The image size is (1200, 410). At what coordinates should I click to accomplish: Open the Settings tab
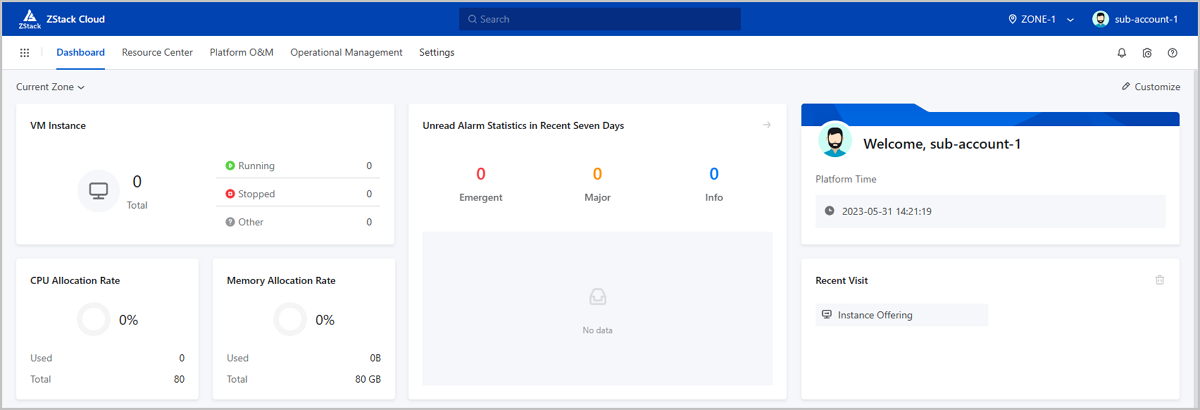coord(436,53)
